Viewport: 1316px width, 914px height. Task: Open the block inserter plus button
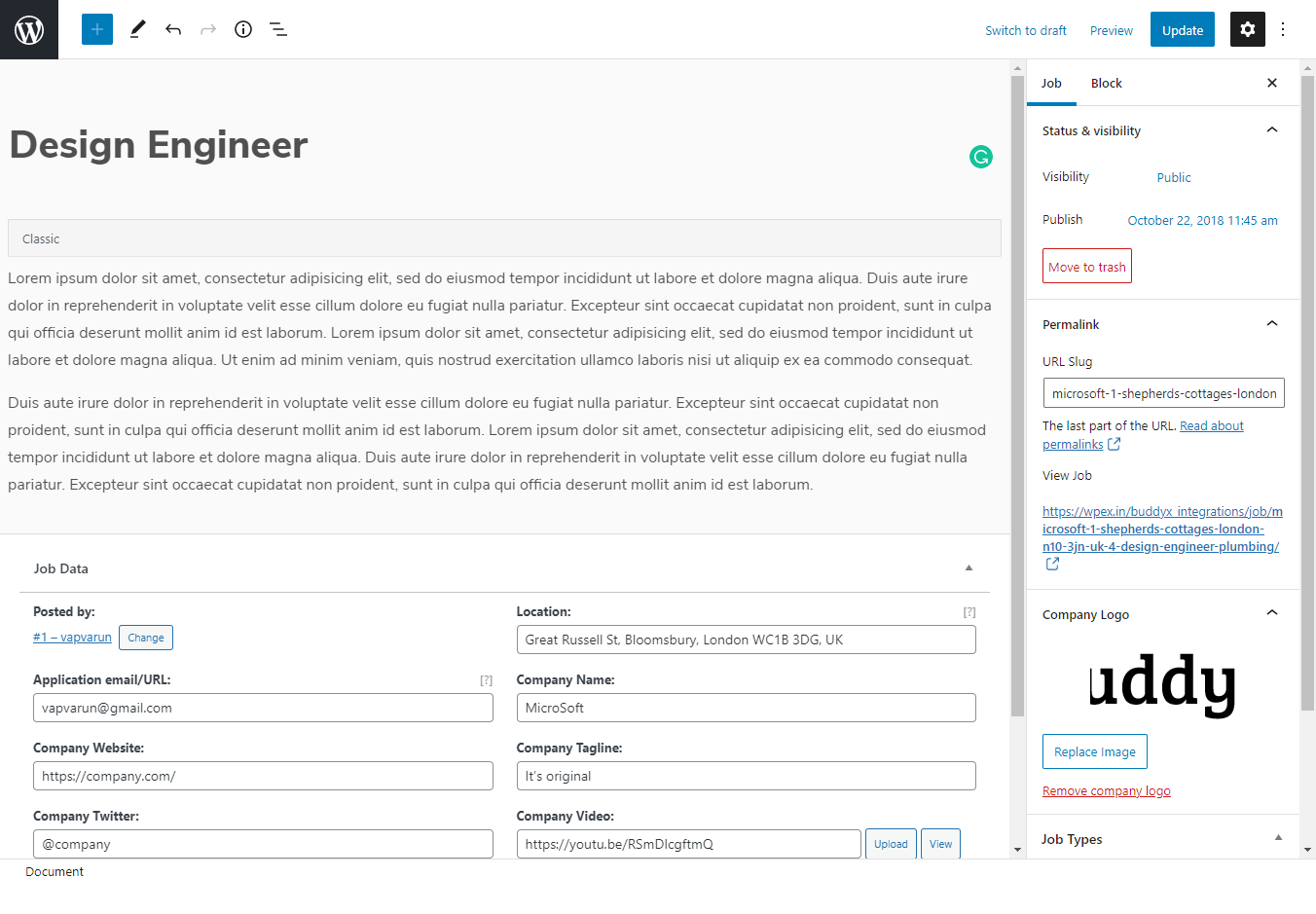pos(97,29)
